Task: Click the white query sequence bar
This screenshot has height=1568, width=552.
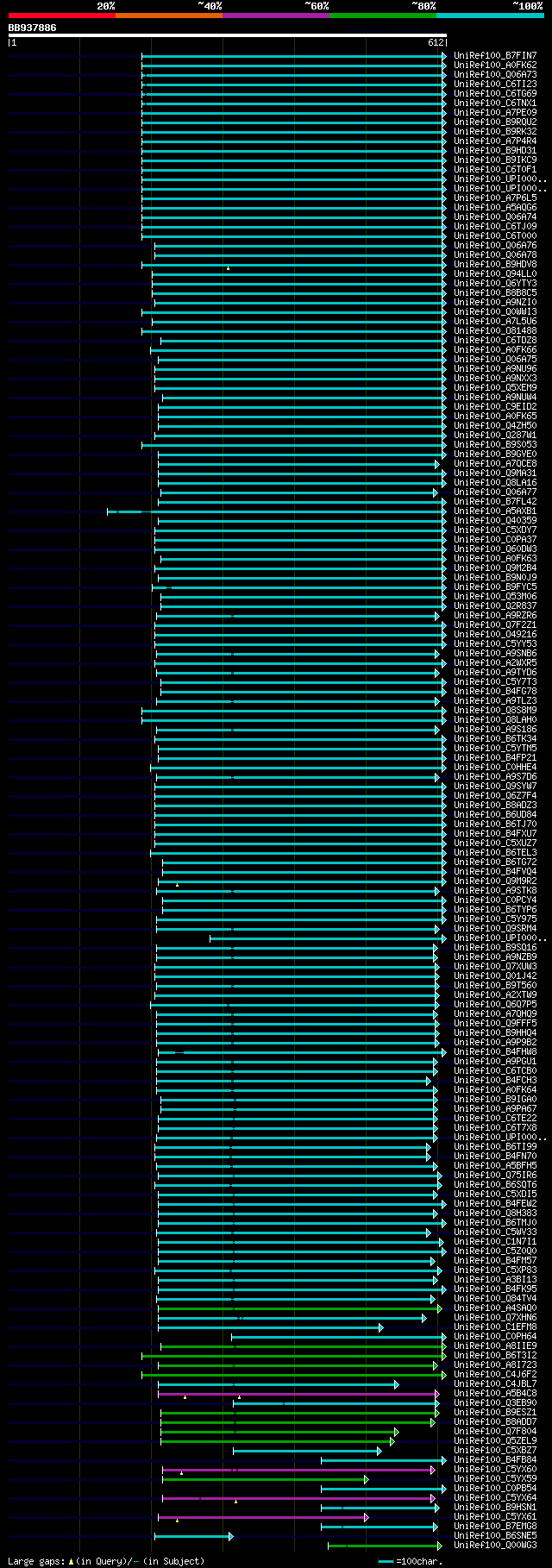Action: click(x=228, y=35)
